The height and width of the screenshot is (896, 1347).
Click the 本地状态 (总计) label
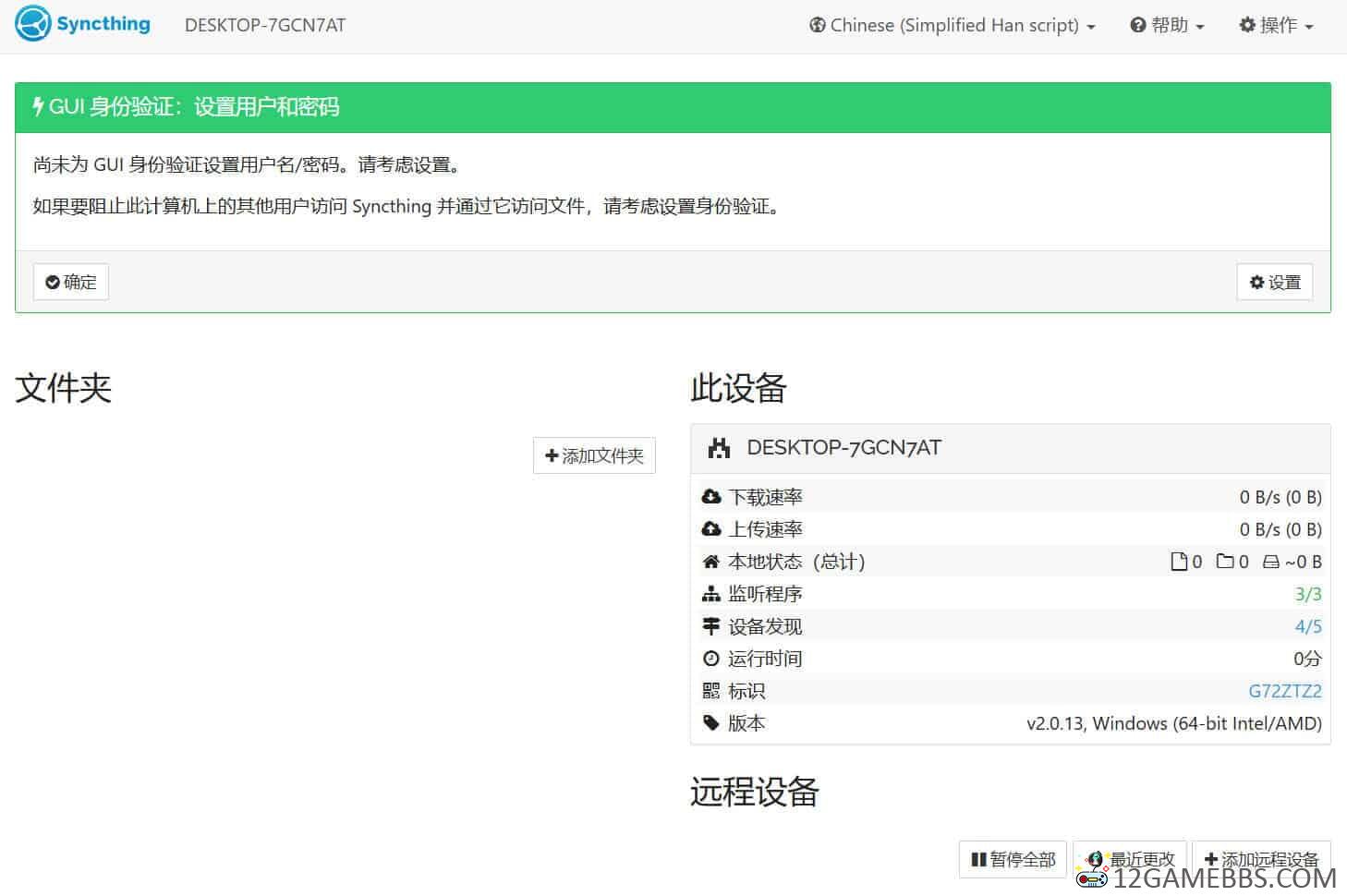coord(796,562)
